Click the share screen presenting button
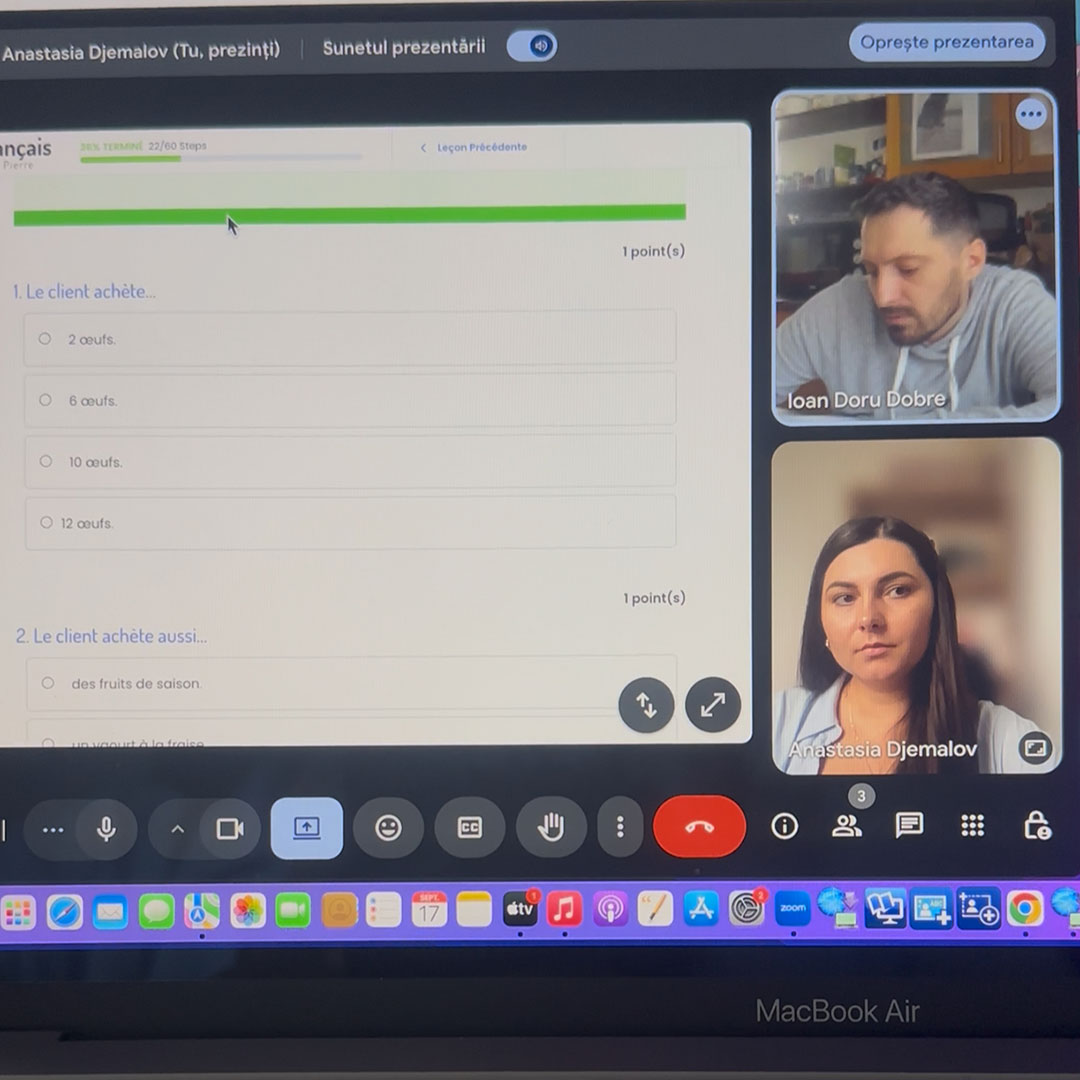Image resolution: width=1080 pixels, height=1080 pixels. pos(306,828)
